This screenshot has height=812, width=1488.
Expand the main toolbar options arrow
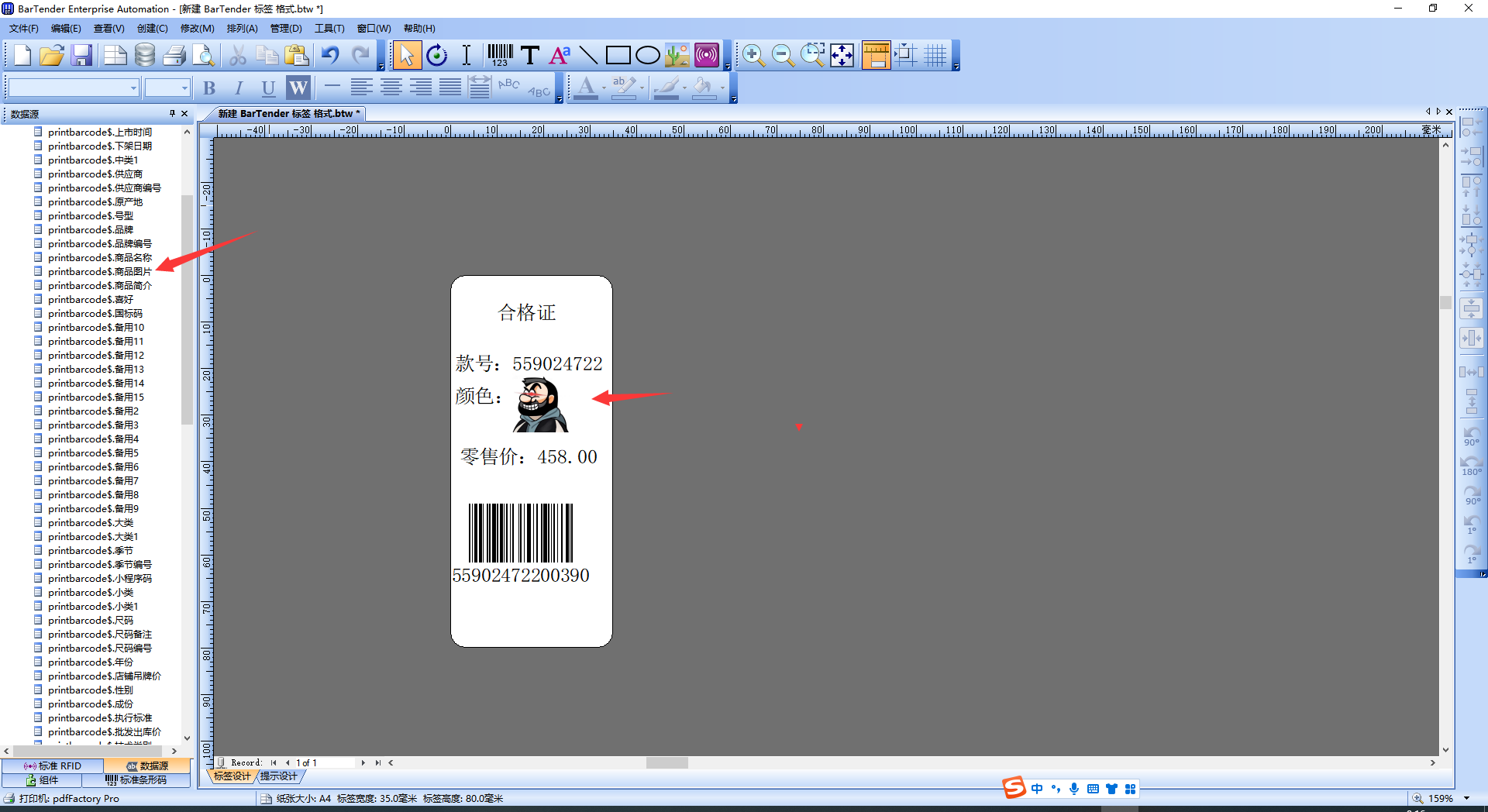coord(381,67)
